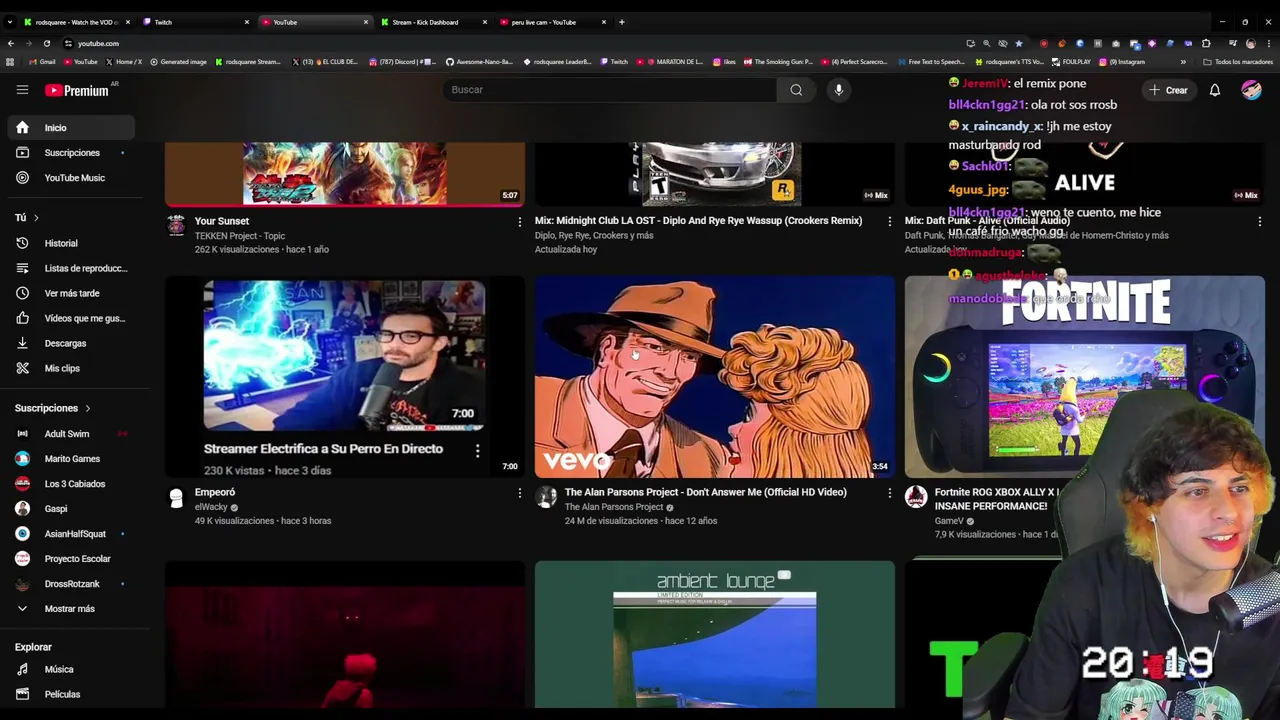Open YouTube Music in sidebar
Viewport: 1280px width, 720px height.
pyautogui.click(x=69, y=178)
